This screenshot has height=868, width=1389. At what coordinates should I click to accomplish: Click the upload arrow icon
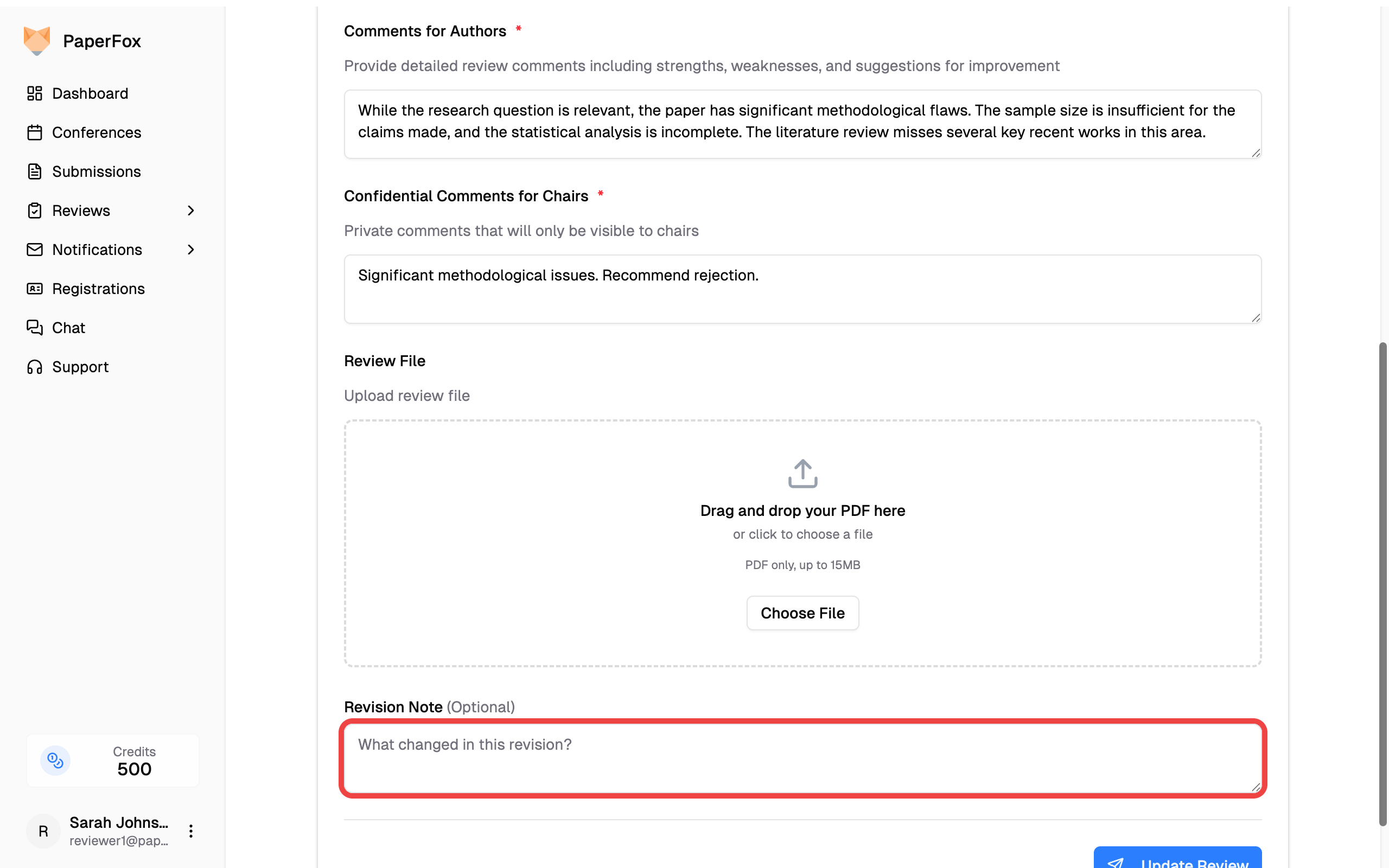pos(802,474)
